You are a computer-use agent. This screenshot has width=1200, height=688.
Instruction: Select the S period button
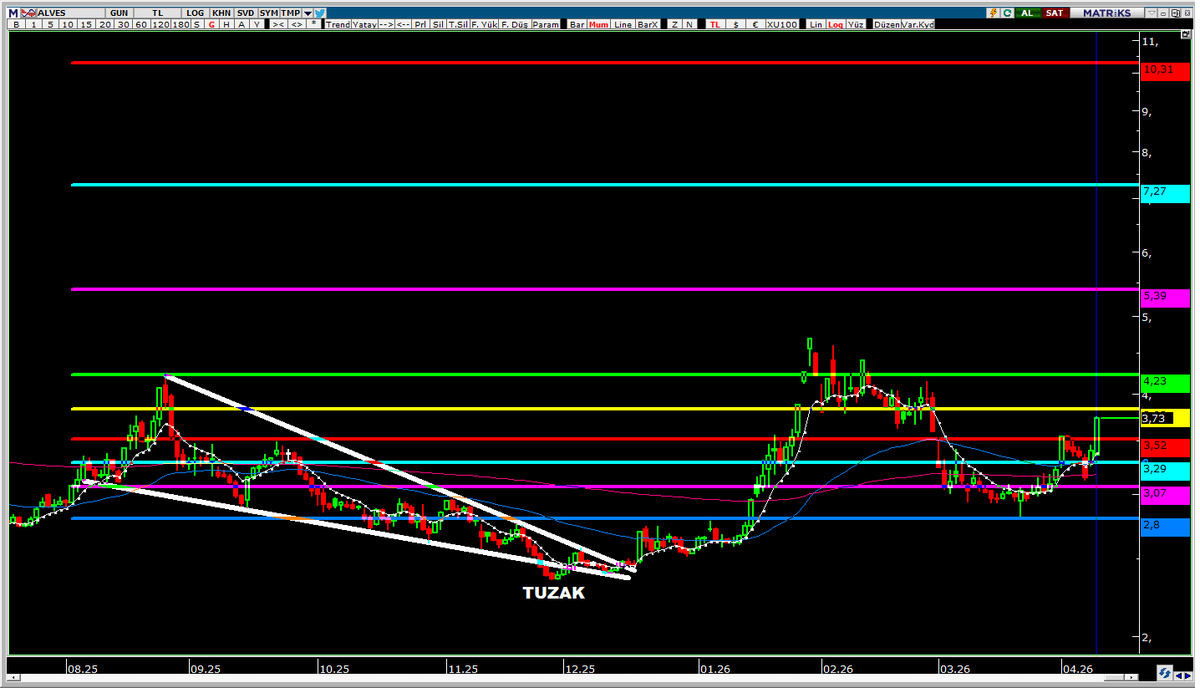(196, 24)
